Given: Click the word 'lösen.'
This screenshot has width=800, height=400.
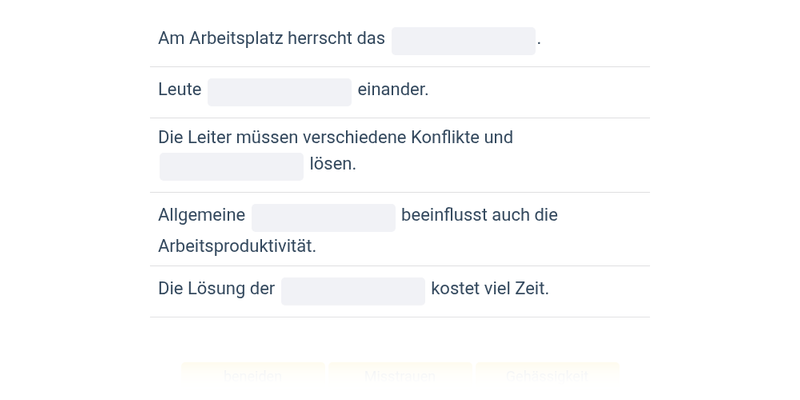Looking at the screenshot, I should coord(333,163).
